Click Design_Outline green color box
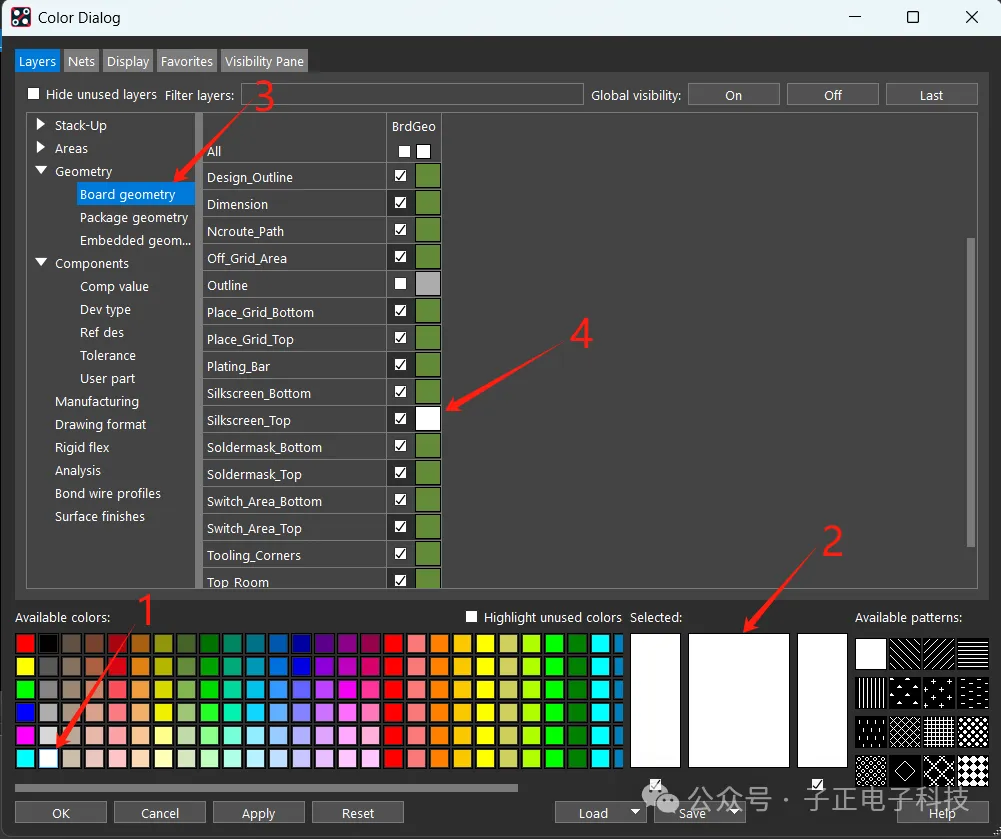 tap(428, 176)
